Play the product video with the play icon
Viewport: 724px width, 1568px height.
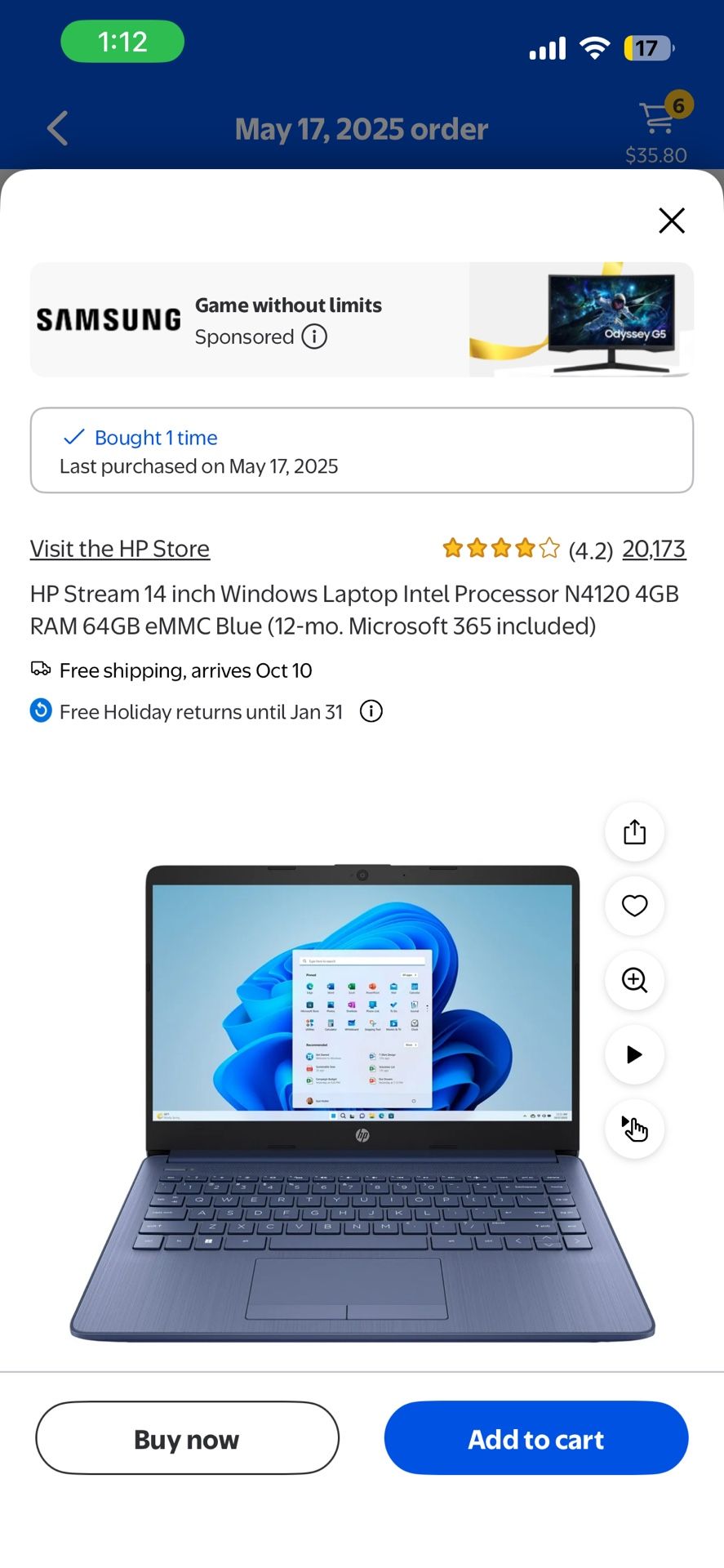pos(634,1054)
